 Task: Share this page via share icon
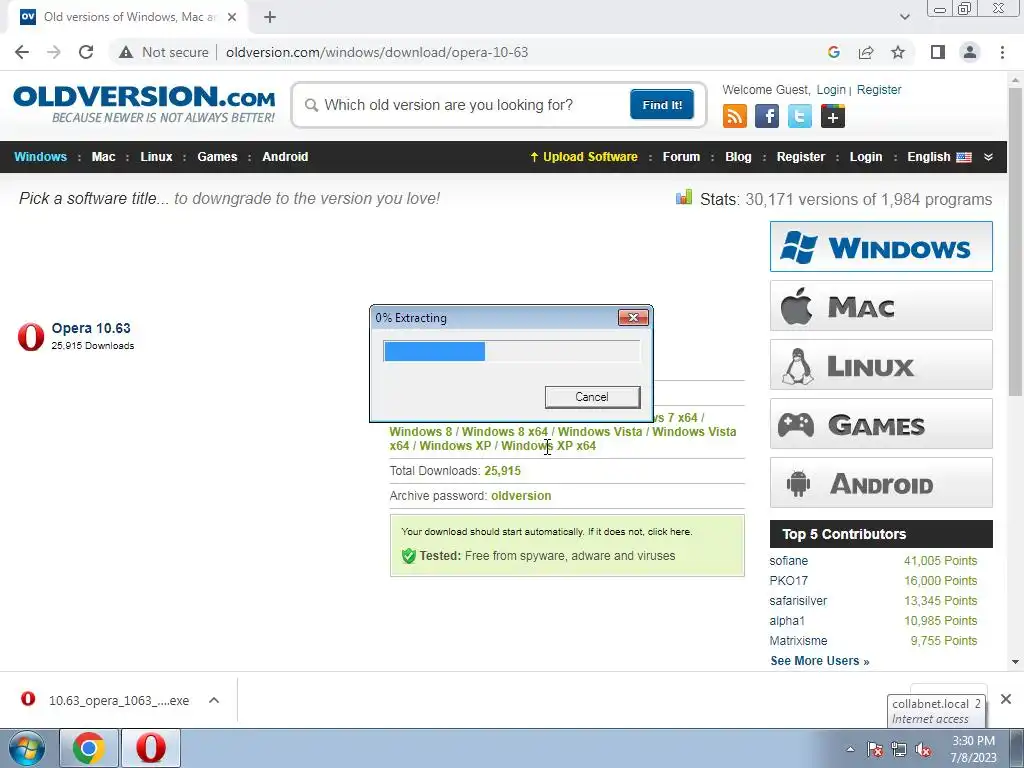coord(866,52)
